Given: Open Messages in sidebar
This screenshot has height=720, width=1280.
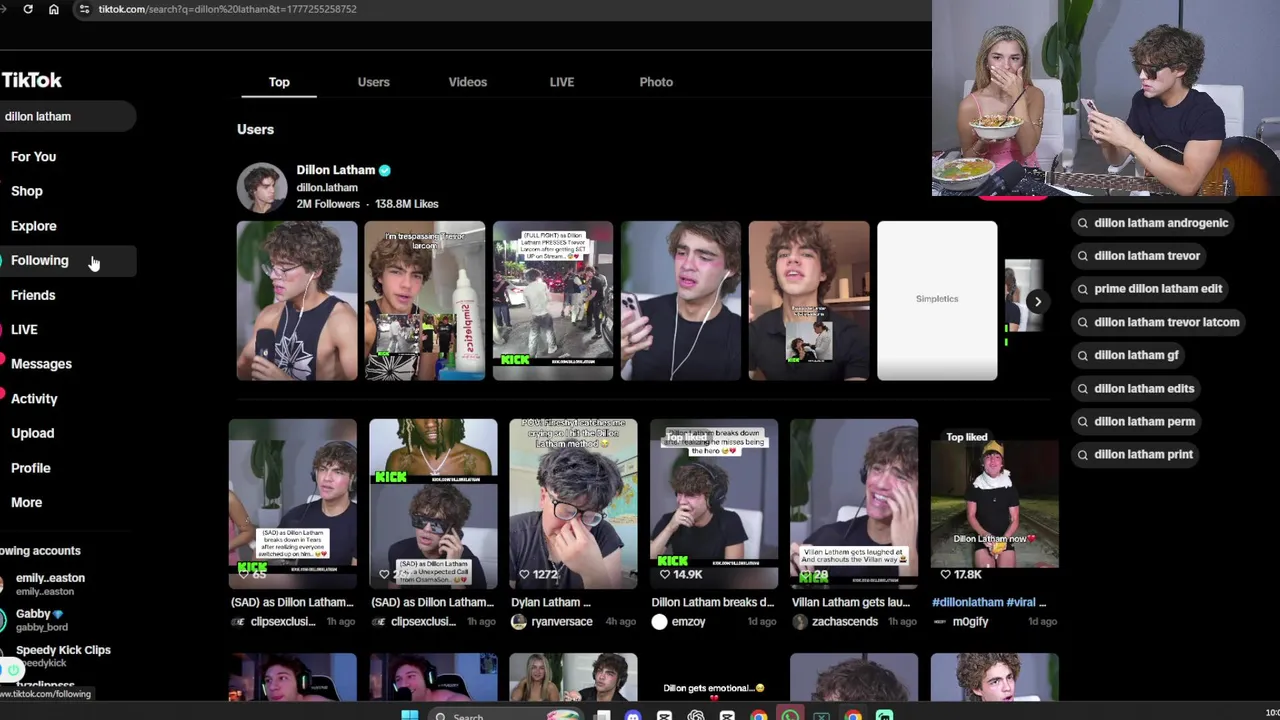Looking at the screenshot, I should coord(41,364).
